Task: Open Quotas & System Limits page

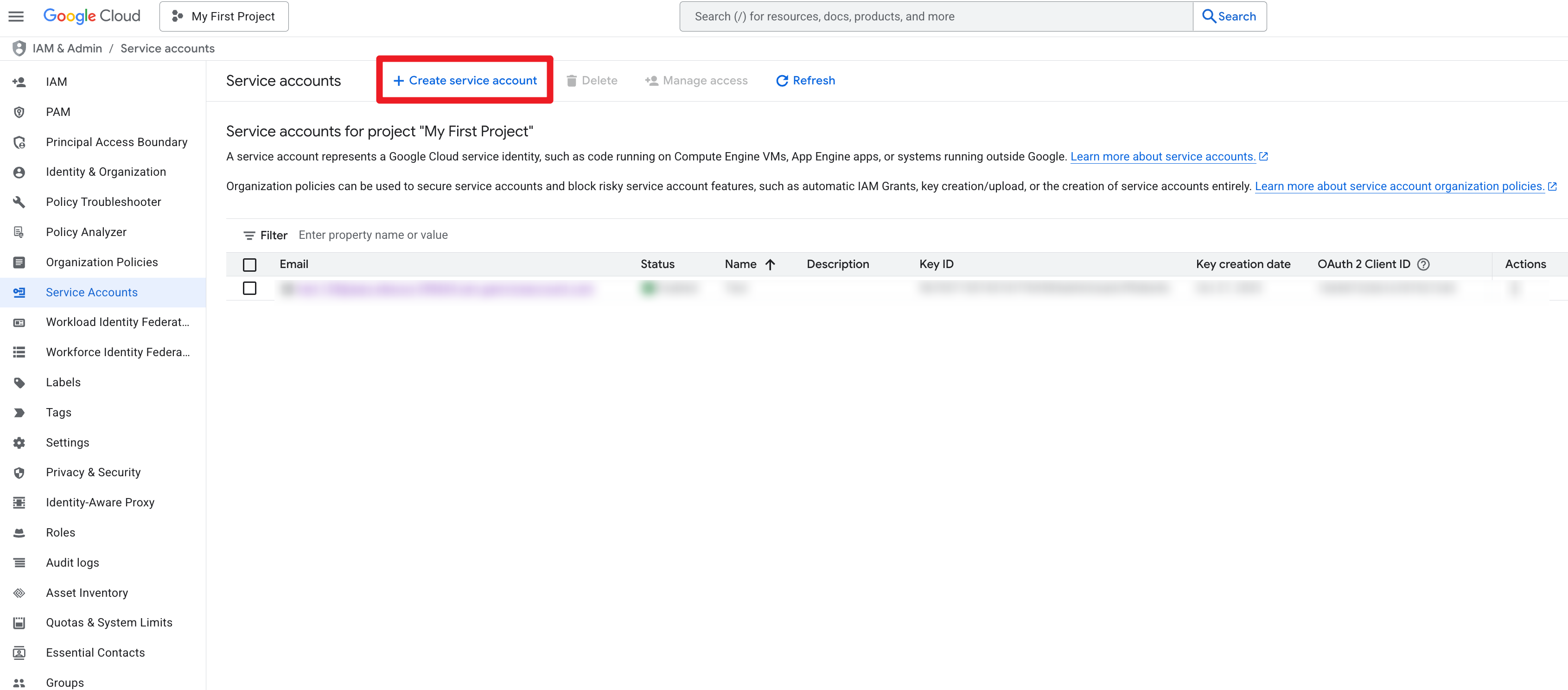Action: [109, 622]
